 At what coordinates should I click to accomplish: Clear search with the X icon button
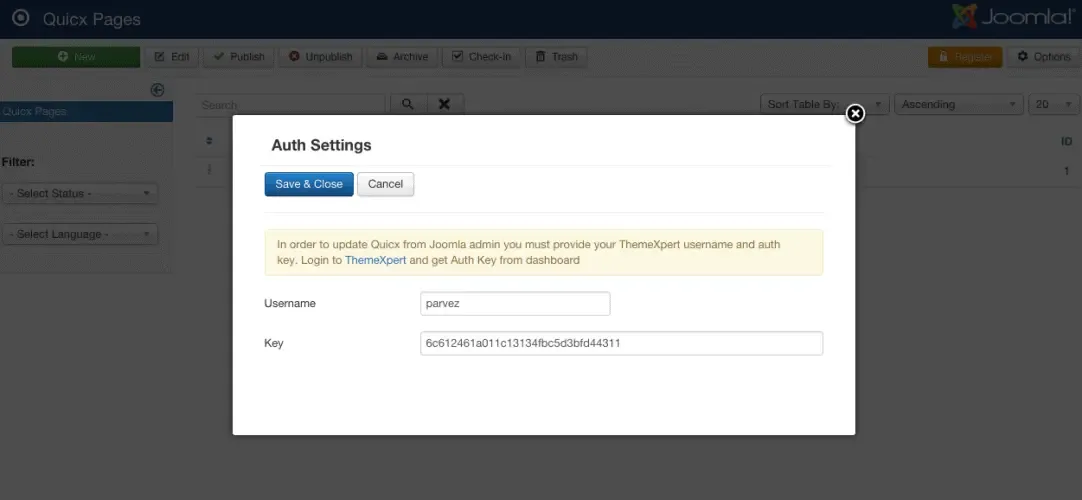coord(445,104)
